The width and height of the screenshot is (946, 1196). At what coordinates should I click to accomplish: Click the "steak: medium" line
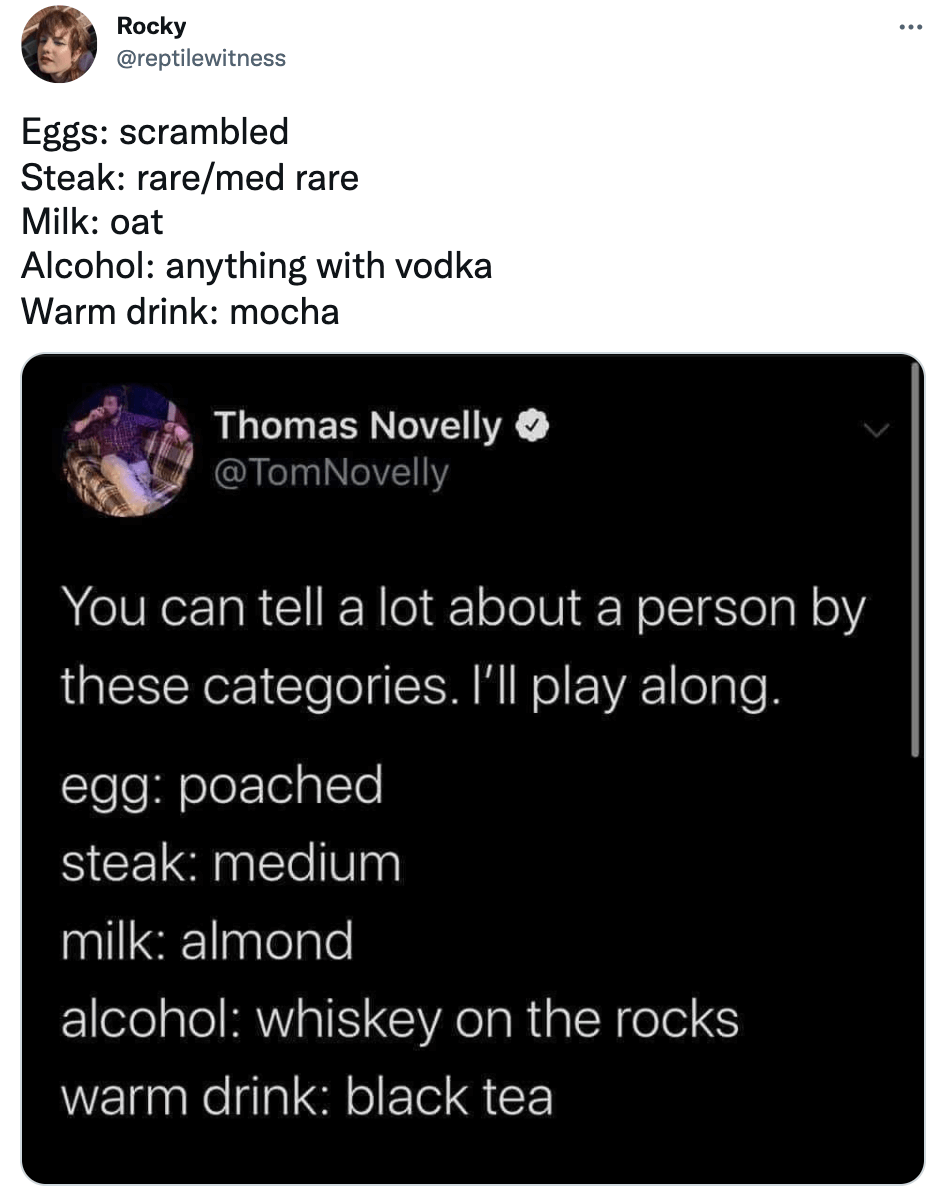(x=230, y=862)
